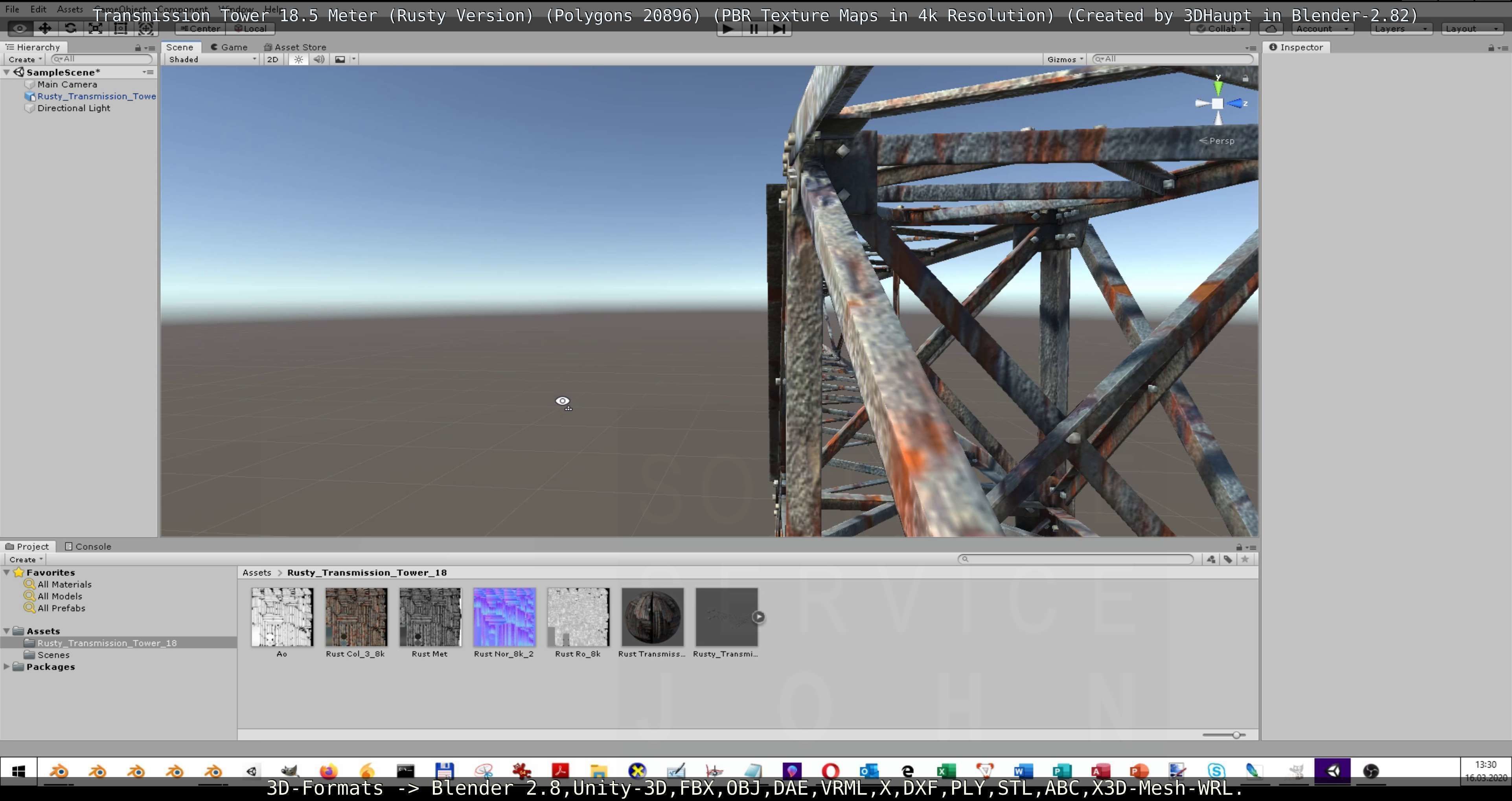Collapse the Assets folder tree
Viewport: 1512px width, 801px height.
pos(6,632)
